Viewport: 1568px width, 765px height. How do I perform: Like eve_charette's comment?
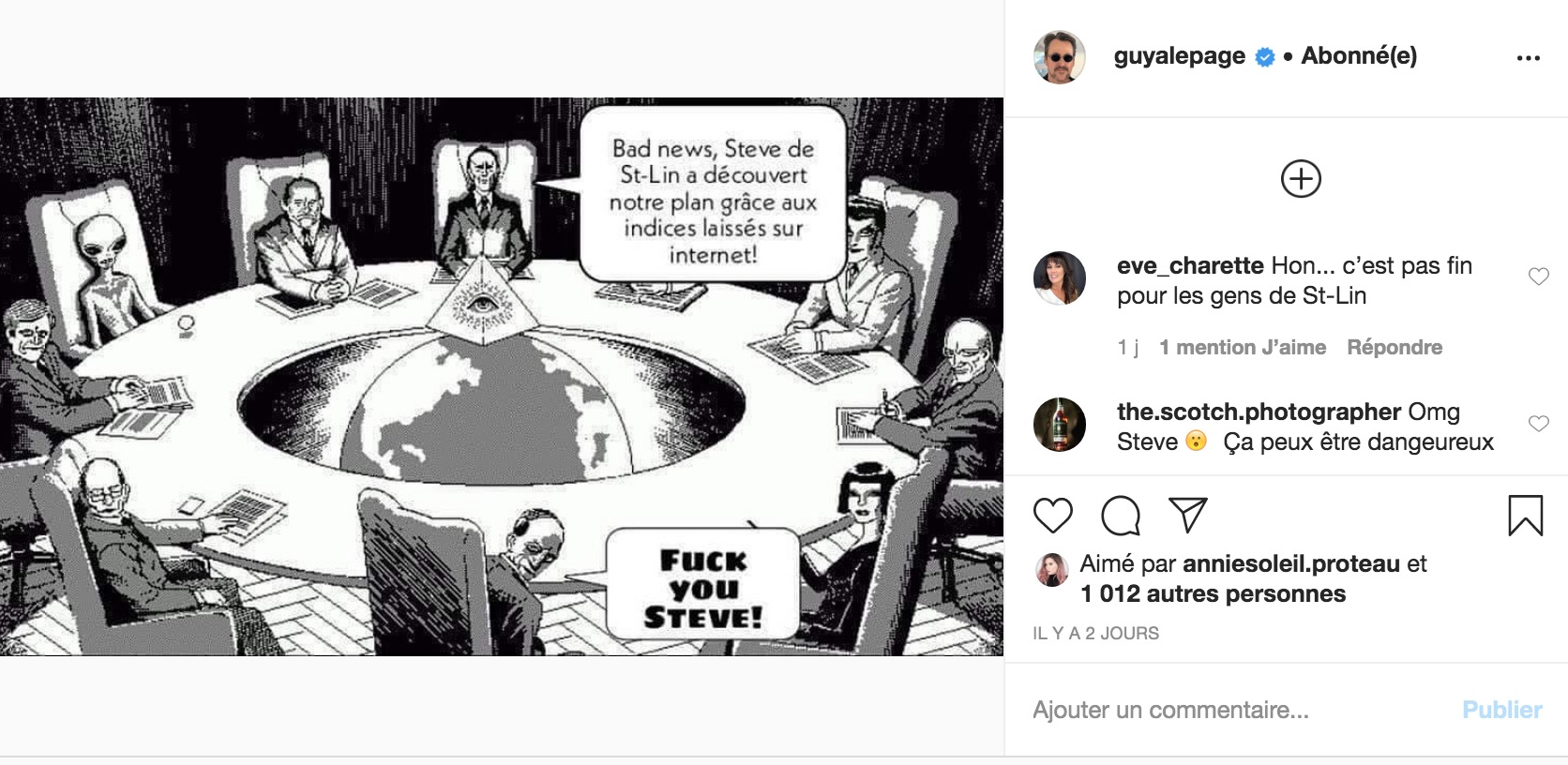pyautogui.click(x=1539, y=277)
